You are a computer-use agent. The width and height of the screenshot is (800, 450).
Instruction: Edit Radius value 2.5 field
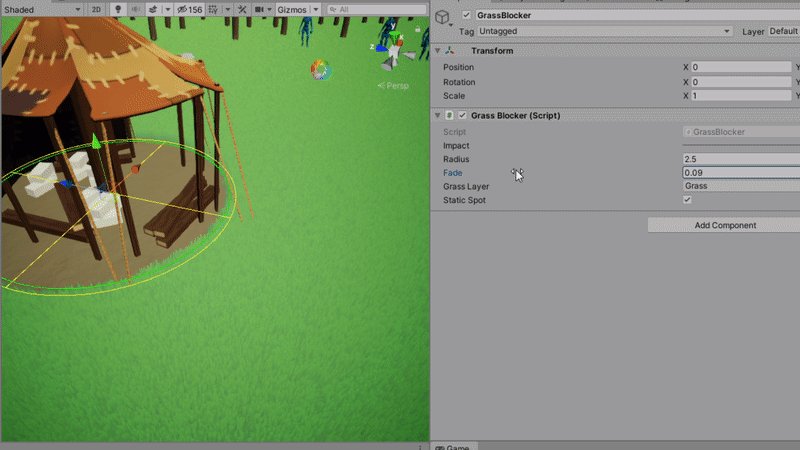(741, 159)
